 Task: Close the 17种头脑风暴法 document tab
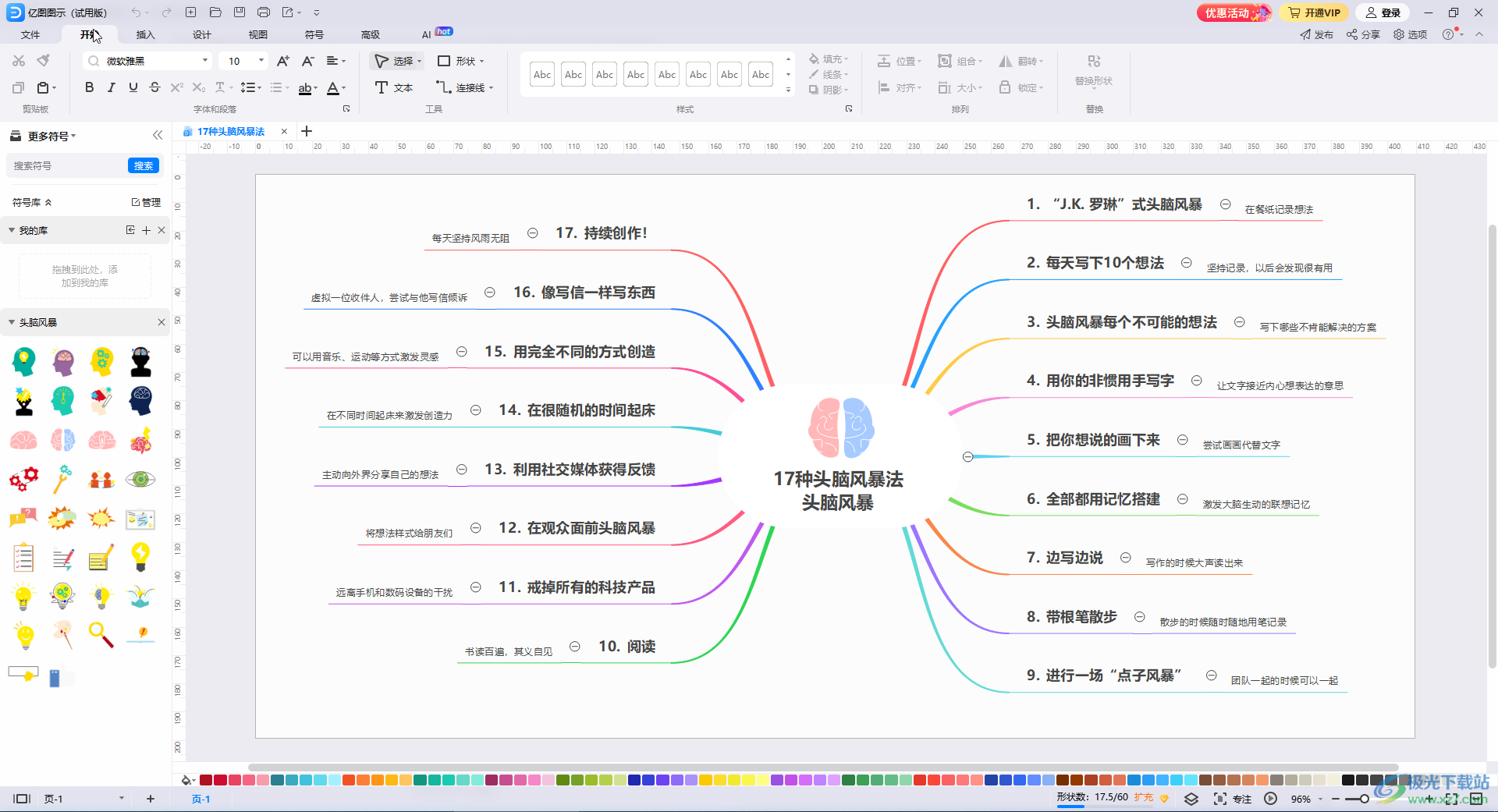(284, 132)
